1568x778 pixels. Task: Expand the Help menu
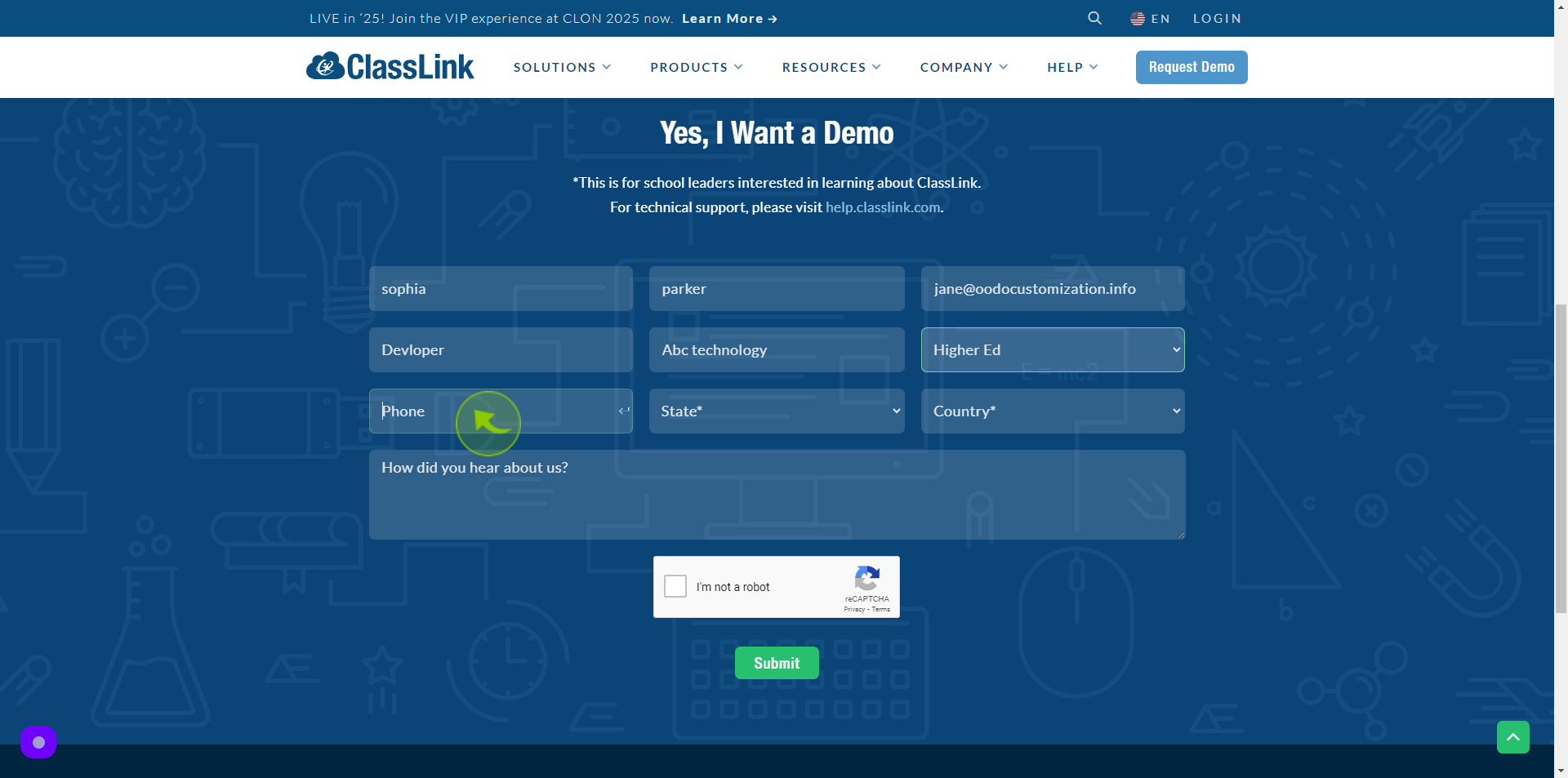tap(1072, 67)
